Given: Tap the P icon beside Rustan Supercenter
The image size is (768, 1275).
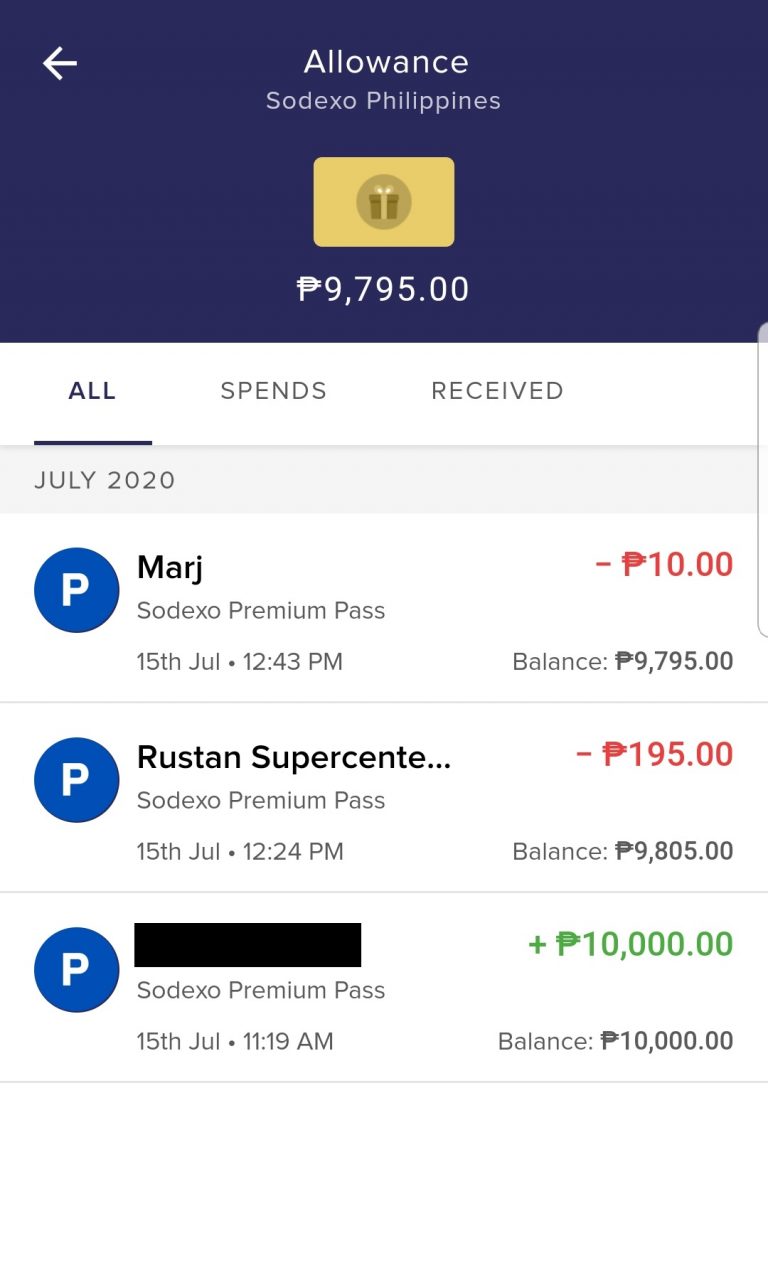Looking at the screenshot, I should [76, 780].
